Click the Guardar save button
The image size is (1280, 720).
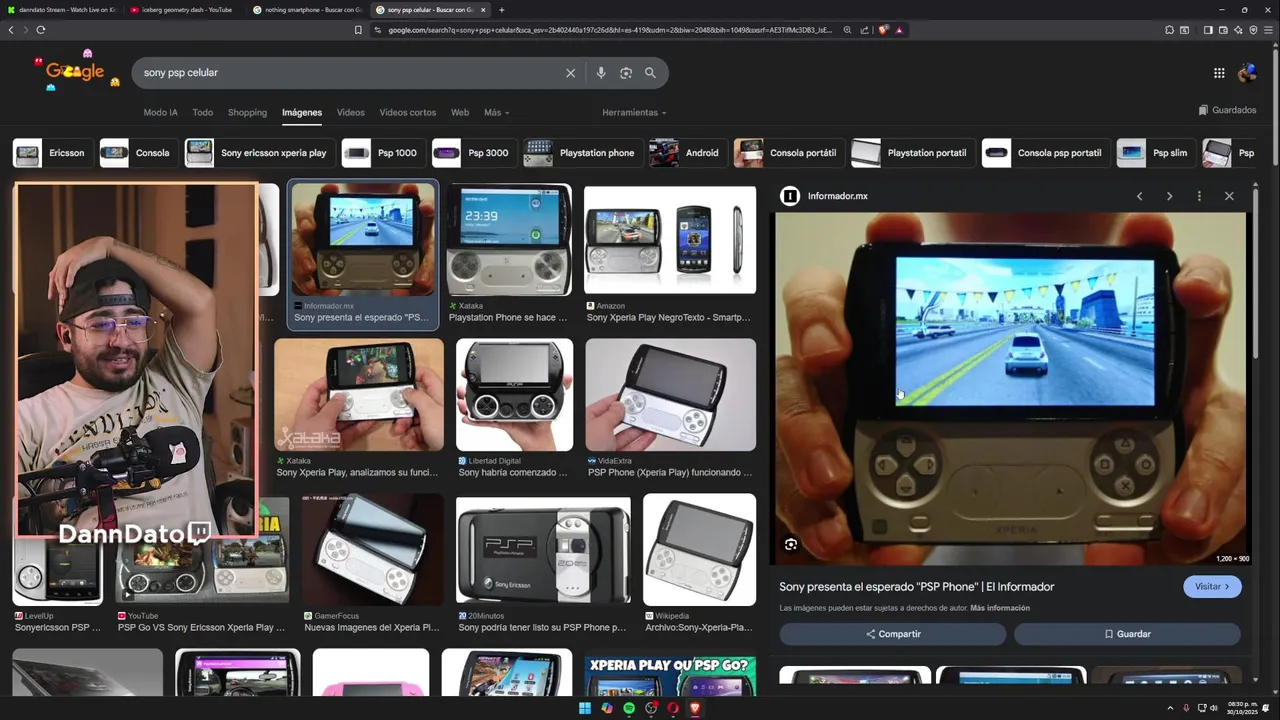1127,634
